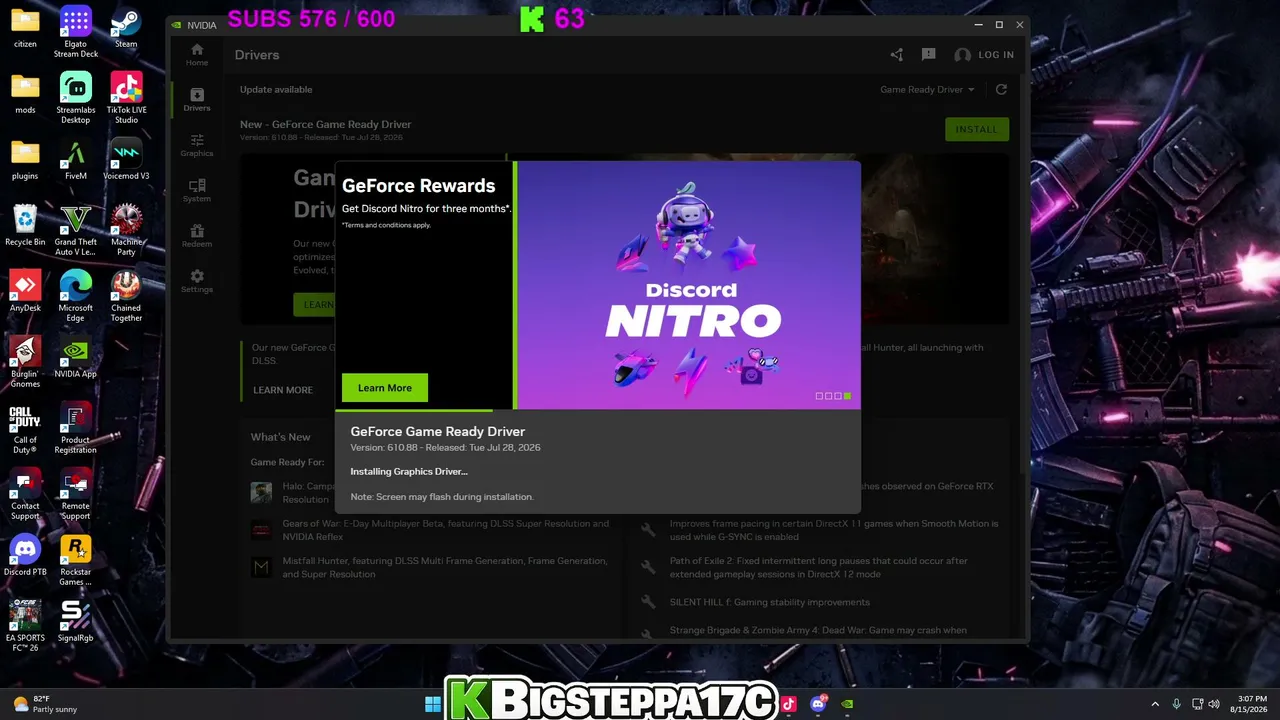Open the clock and date flyout
The image size is (1280, 720).
[1251, 704]
